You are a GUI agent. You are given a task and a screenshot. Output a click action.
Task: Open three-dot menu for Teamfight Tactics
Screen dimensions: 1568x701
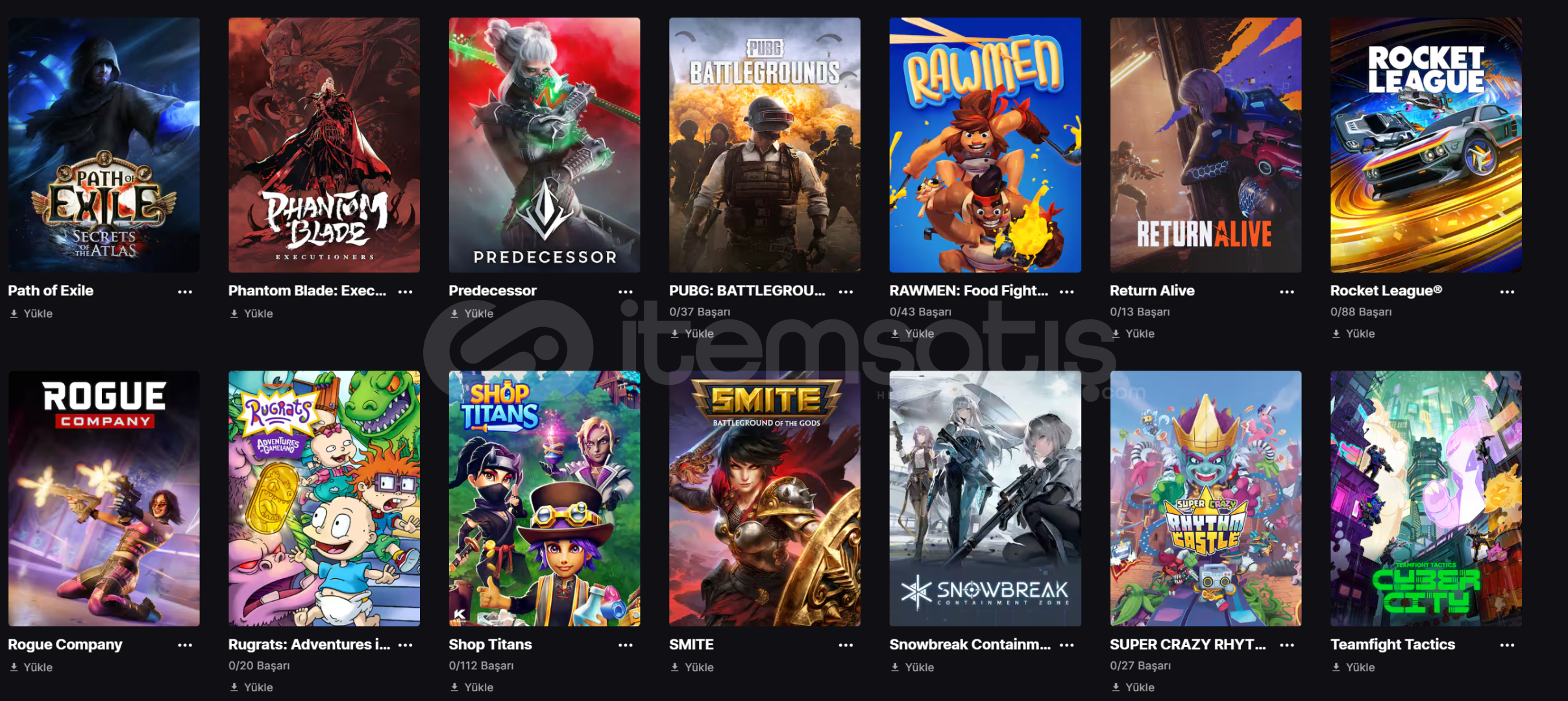1507,645
